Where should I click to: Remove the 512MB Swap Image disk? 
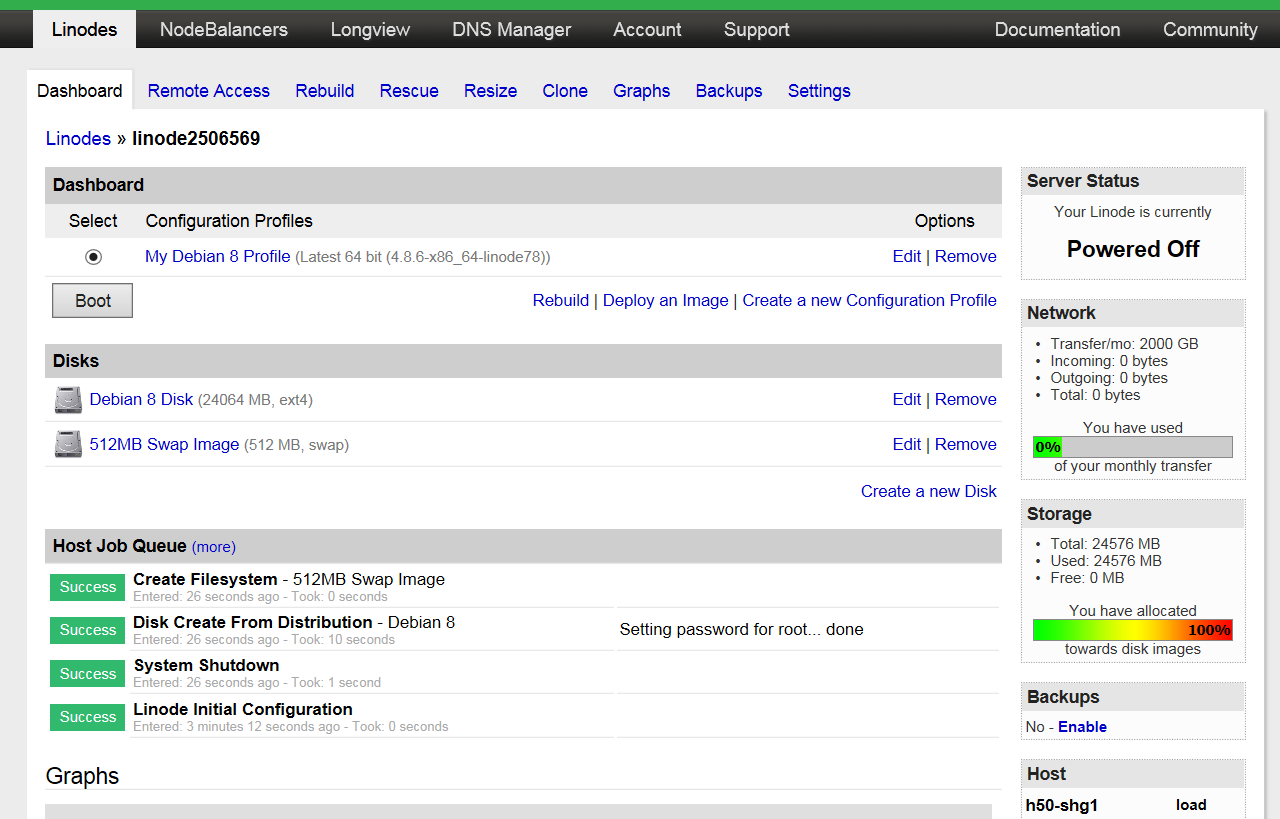click(x=966, y=445)
